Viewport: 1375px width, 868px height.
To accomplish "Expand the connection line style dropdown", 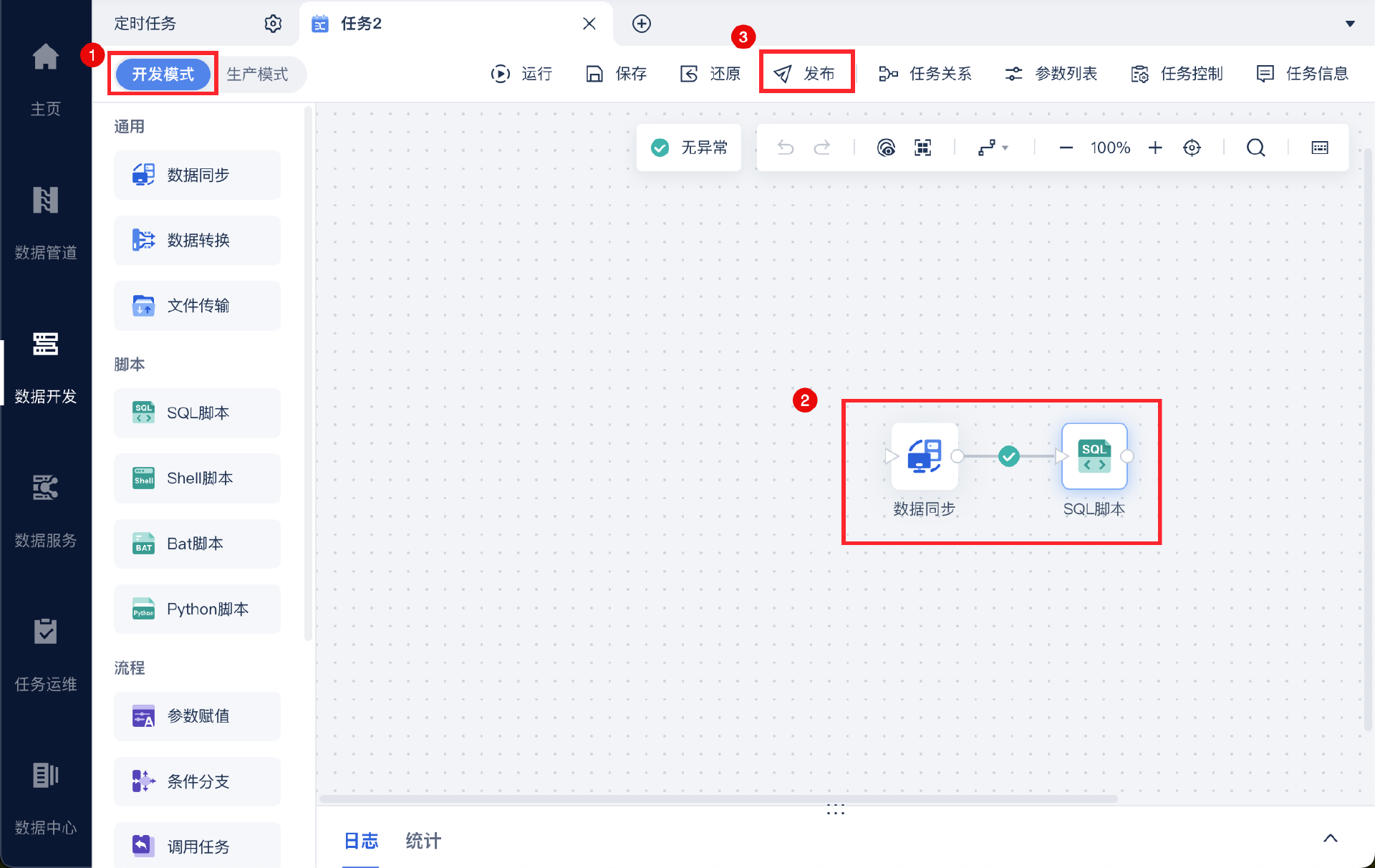I will pyautogui.click(x=993, y=148).
